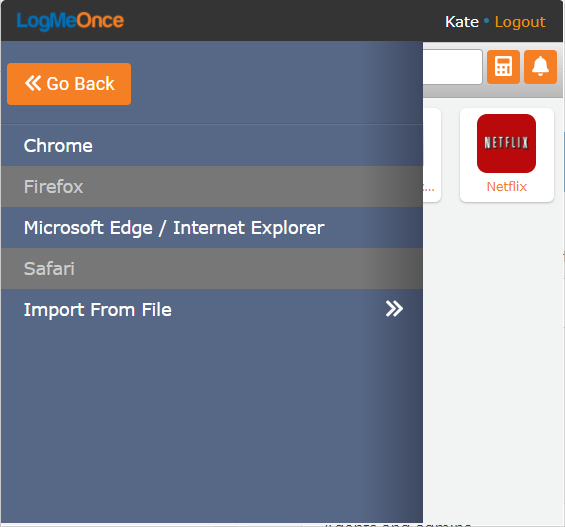Click the orange Netflix text label
This screenshot has height=527, width=565.
coord(507,187)
